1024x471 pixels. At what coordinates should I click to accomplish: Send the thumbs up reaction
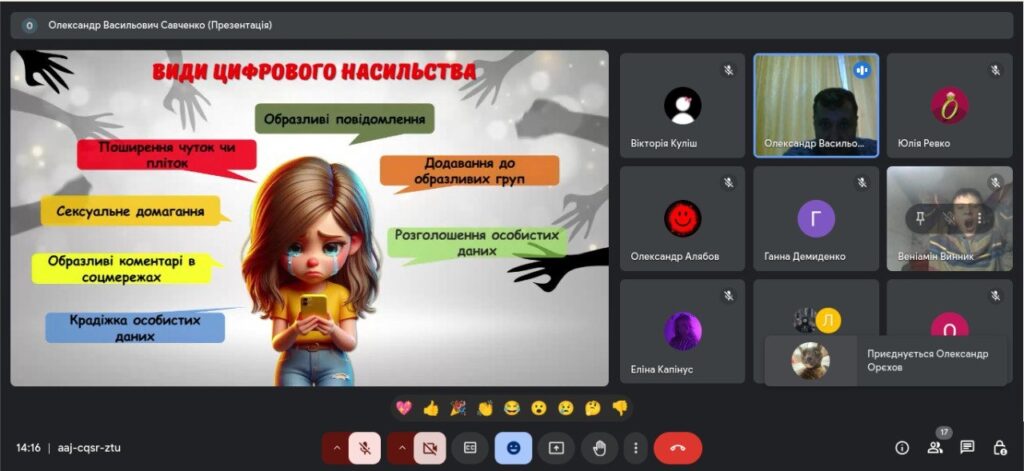(x=431, y=408)
